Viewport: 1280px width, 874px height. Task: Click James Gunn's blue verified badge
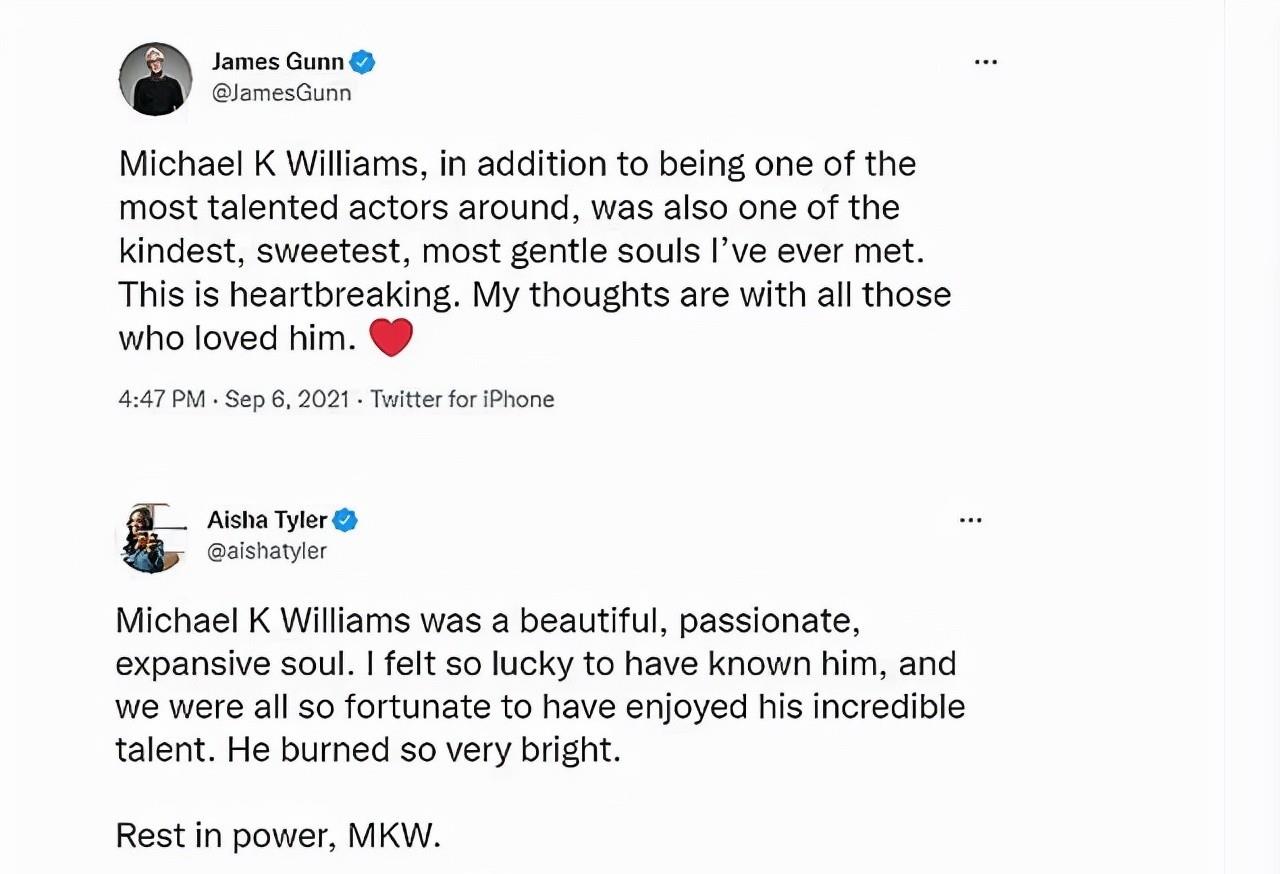(362, 63)
